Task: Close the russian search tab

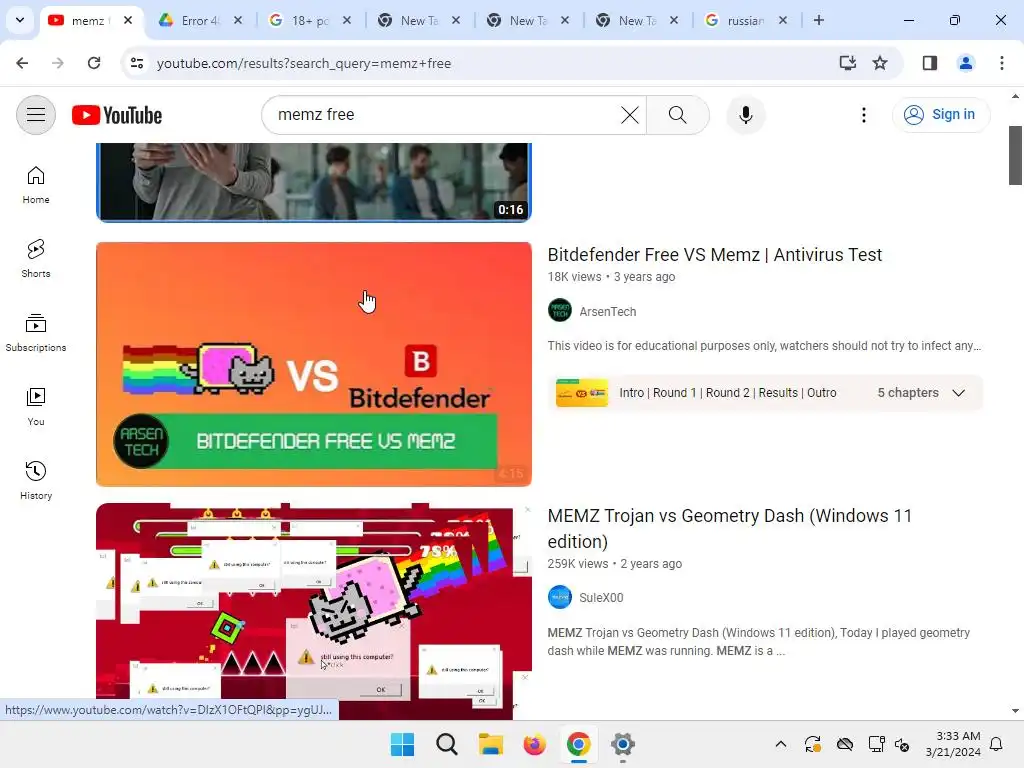Action: click(782, 20)
